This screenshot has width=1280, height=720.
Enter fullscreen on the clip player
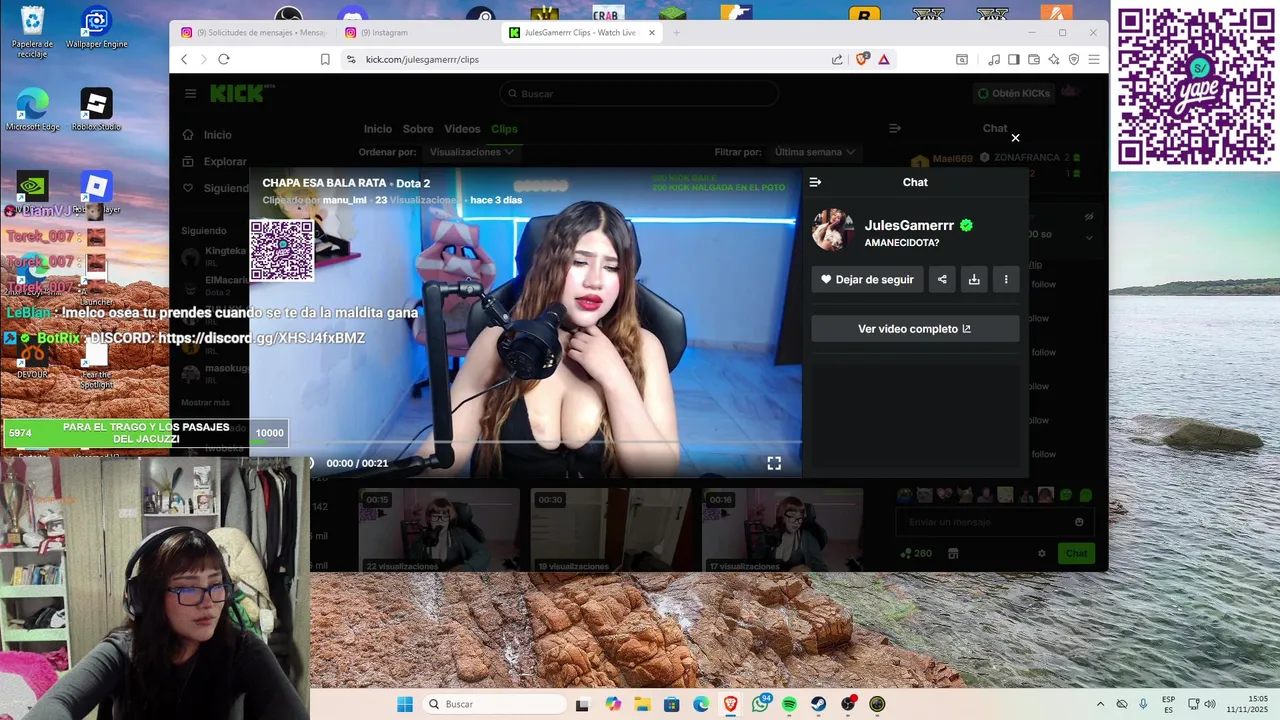774,463
